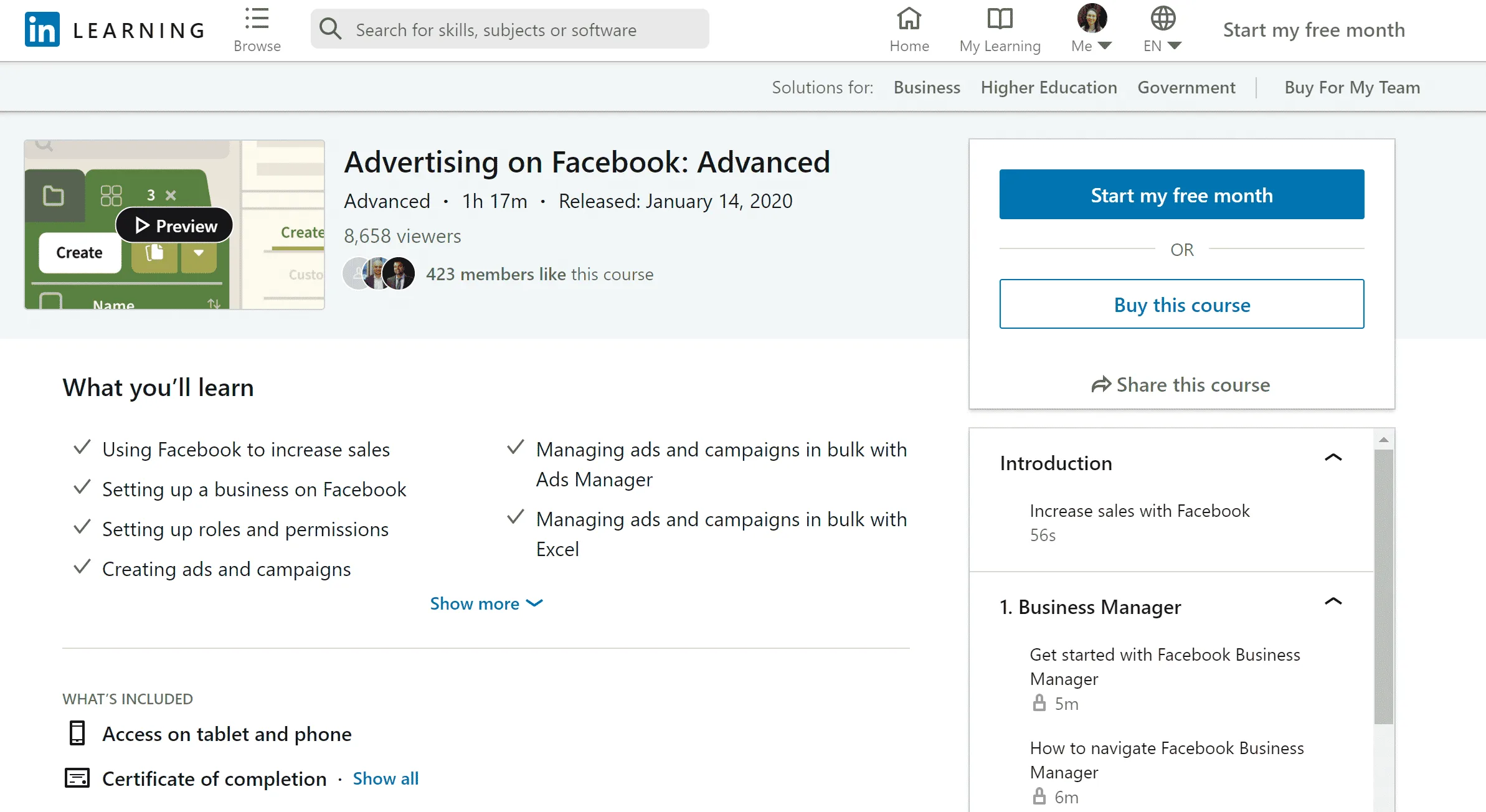This screenshot has width=1486, height=812.
Task: Click Buy this course button
Action: coord(1181,304)
